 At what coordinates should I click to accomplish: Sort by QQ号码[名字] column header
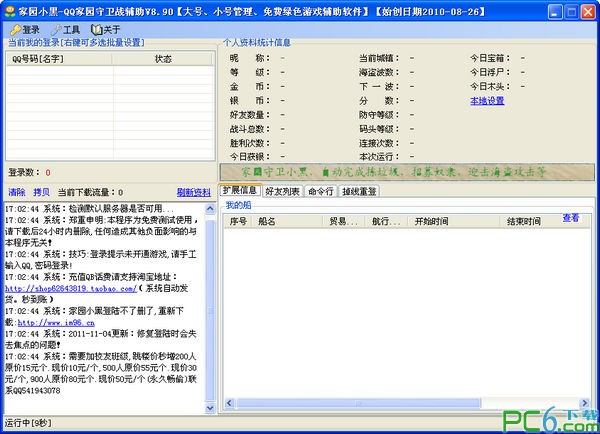[59, 59]
